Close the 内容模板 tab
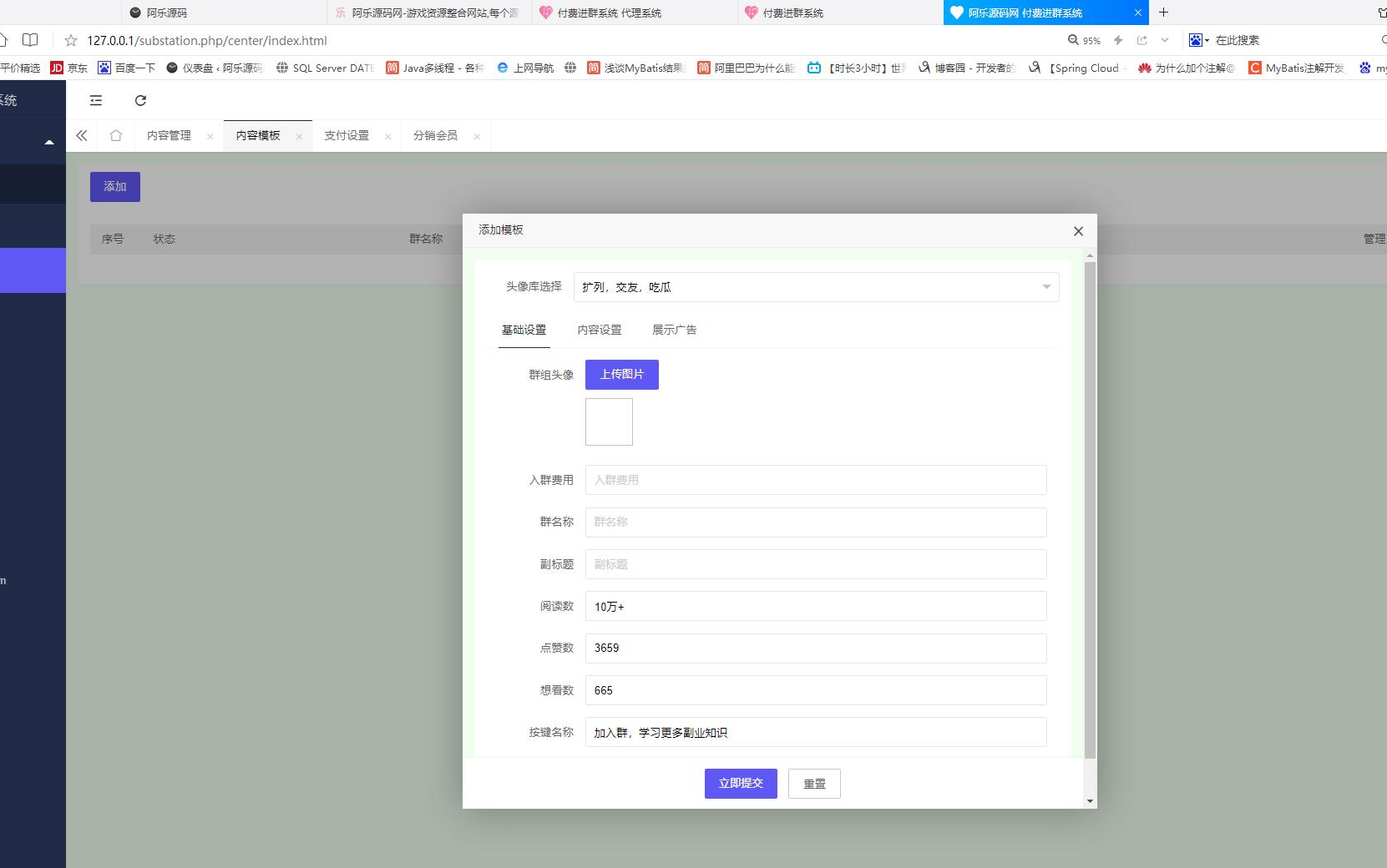This screenshot has height=868, width=1387. coord(299,137)
